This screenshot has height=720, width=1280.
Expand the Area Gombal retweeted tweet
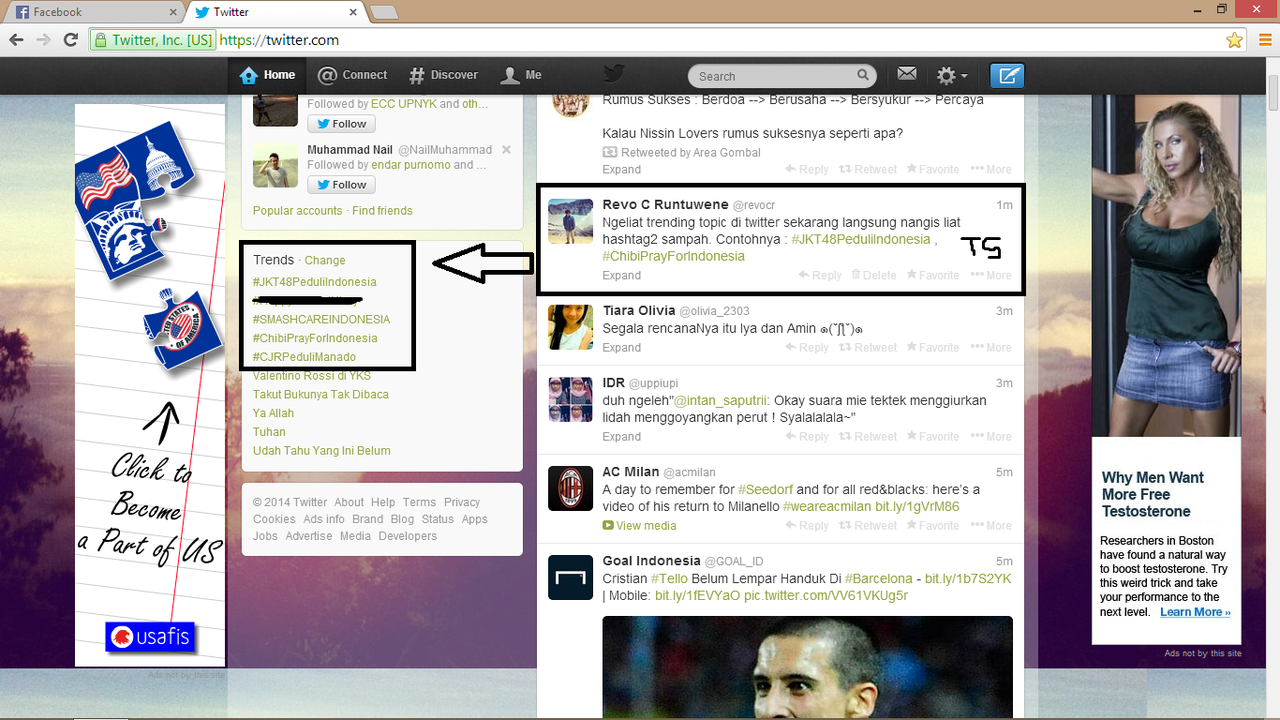point(622,170)
